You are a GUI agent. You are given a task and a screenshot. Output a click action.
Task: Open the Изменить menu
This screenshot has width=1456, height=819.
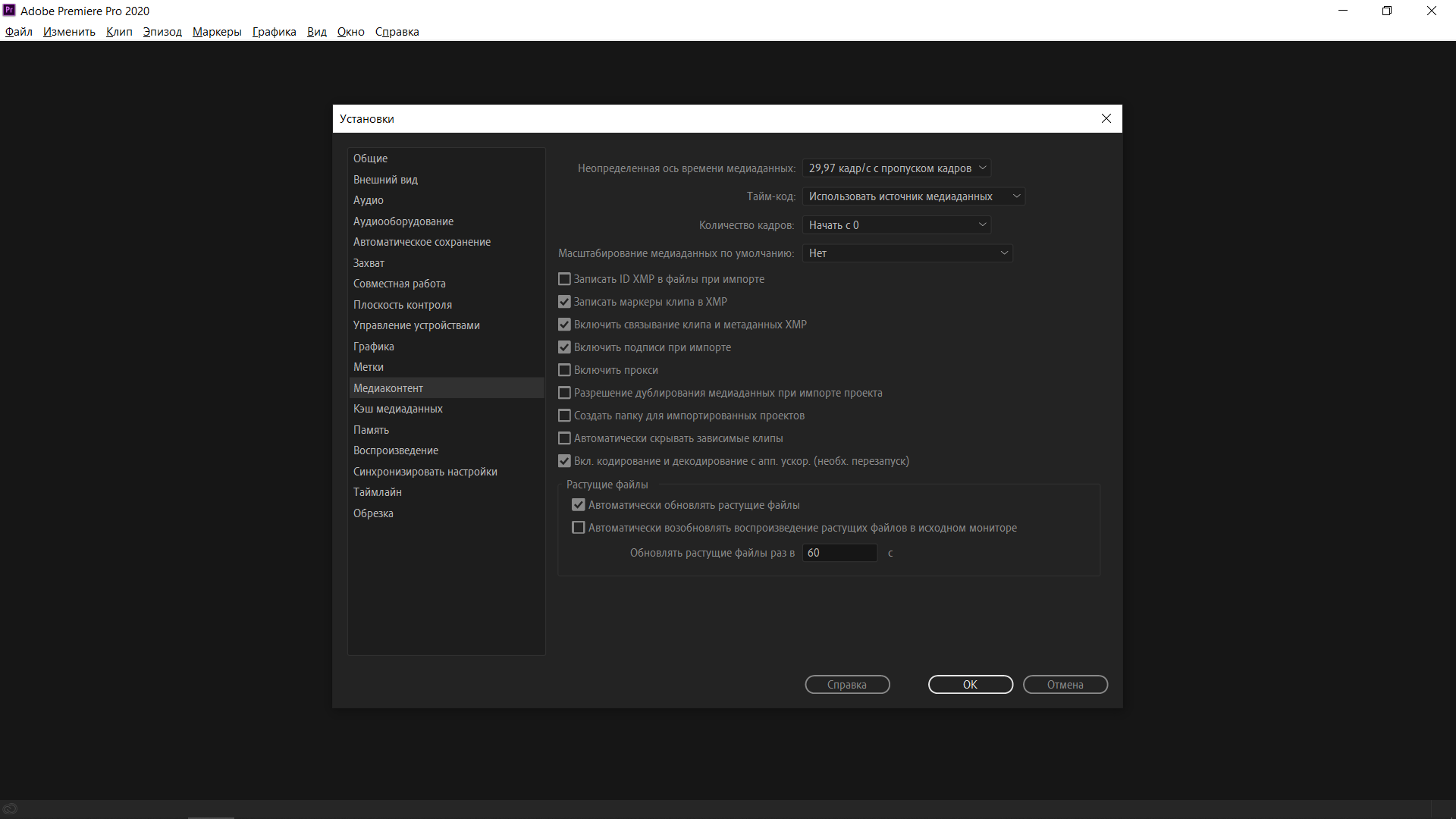point(69,32)
